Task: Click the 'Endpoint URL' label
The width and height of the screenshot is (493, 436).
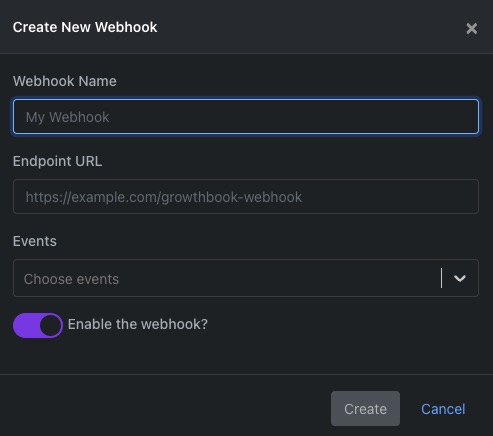Action: coord(57,161)
